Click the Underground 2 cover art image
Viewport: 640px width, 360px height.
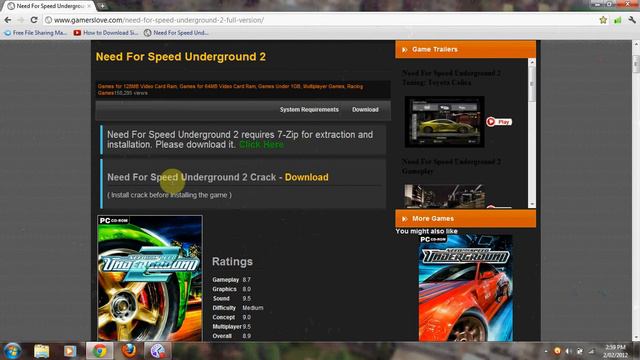pos(150,278)
